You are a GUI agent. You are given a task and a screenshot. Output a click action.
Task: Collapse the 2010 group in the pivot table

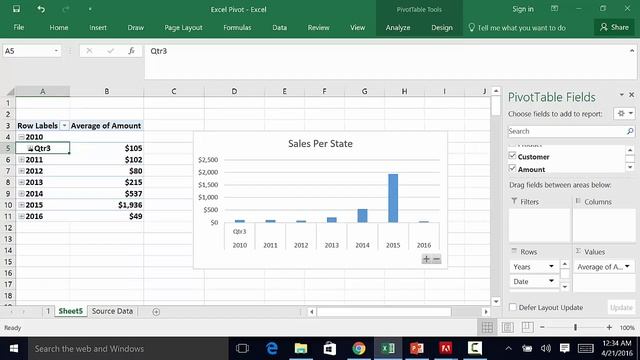point(21,137)
